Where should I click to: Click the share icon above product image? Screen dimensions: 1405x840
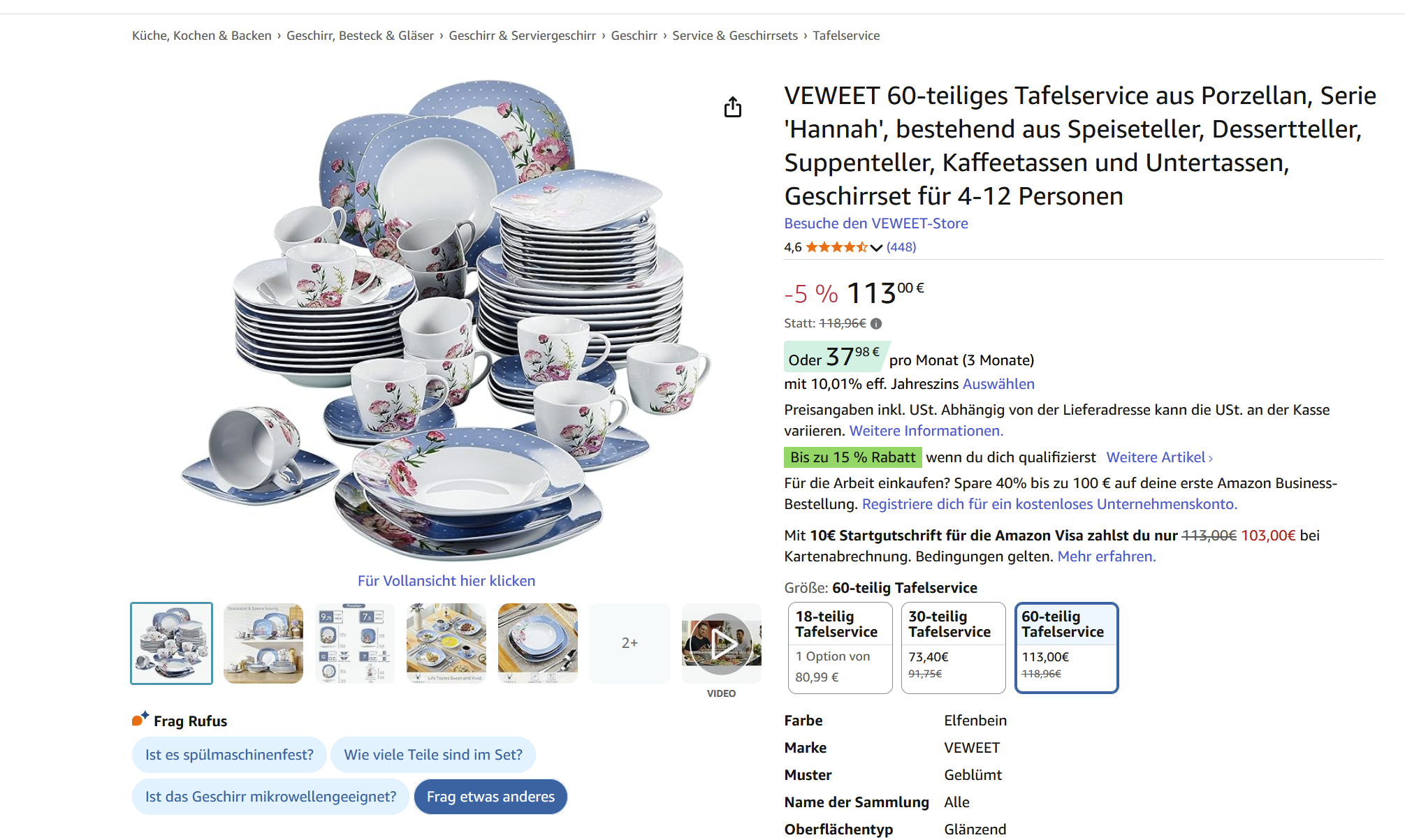[732, 107]
